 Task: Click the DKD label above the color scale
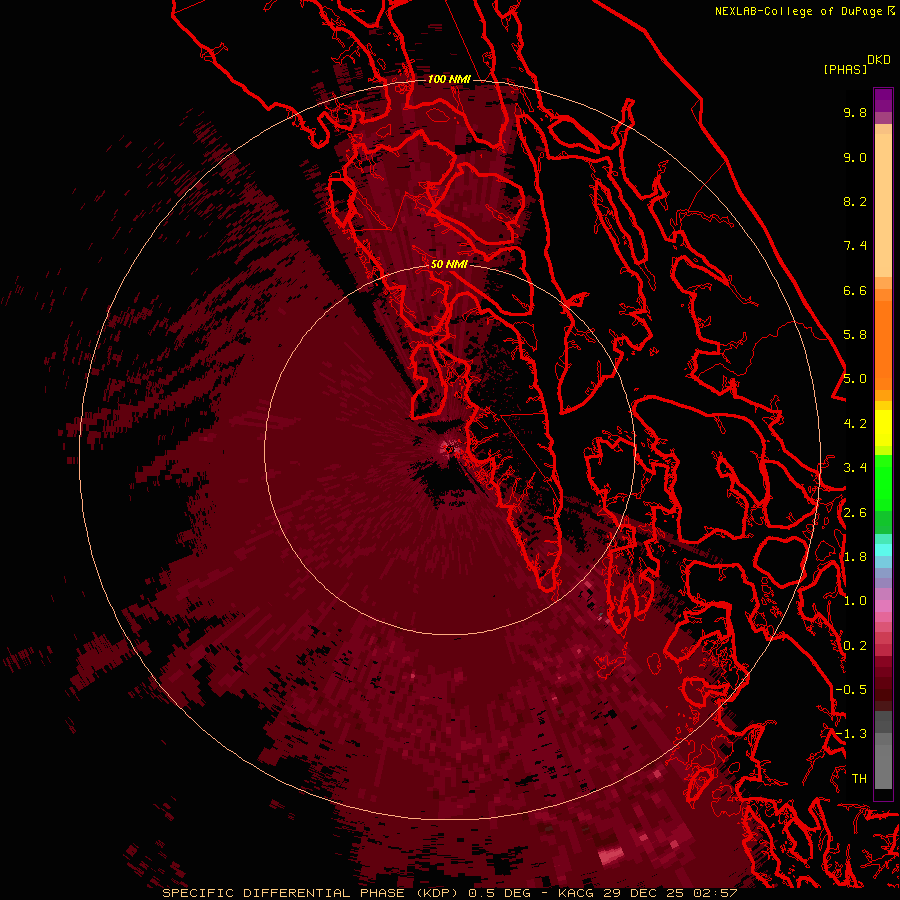[x=879, y=60]
